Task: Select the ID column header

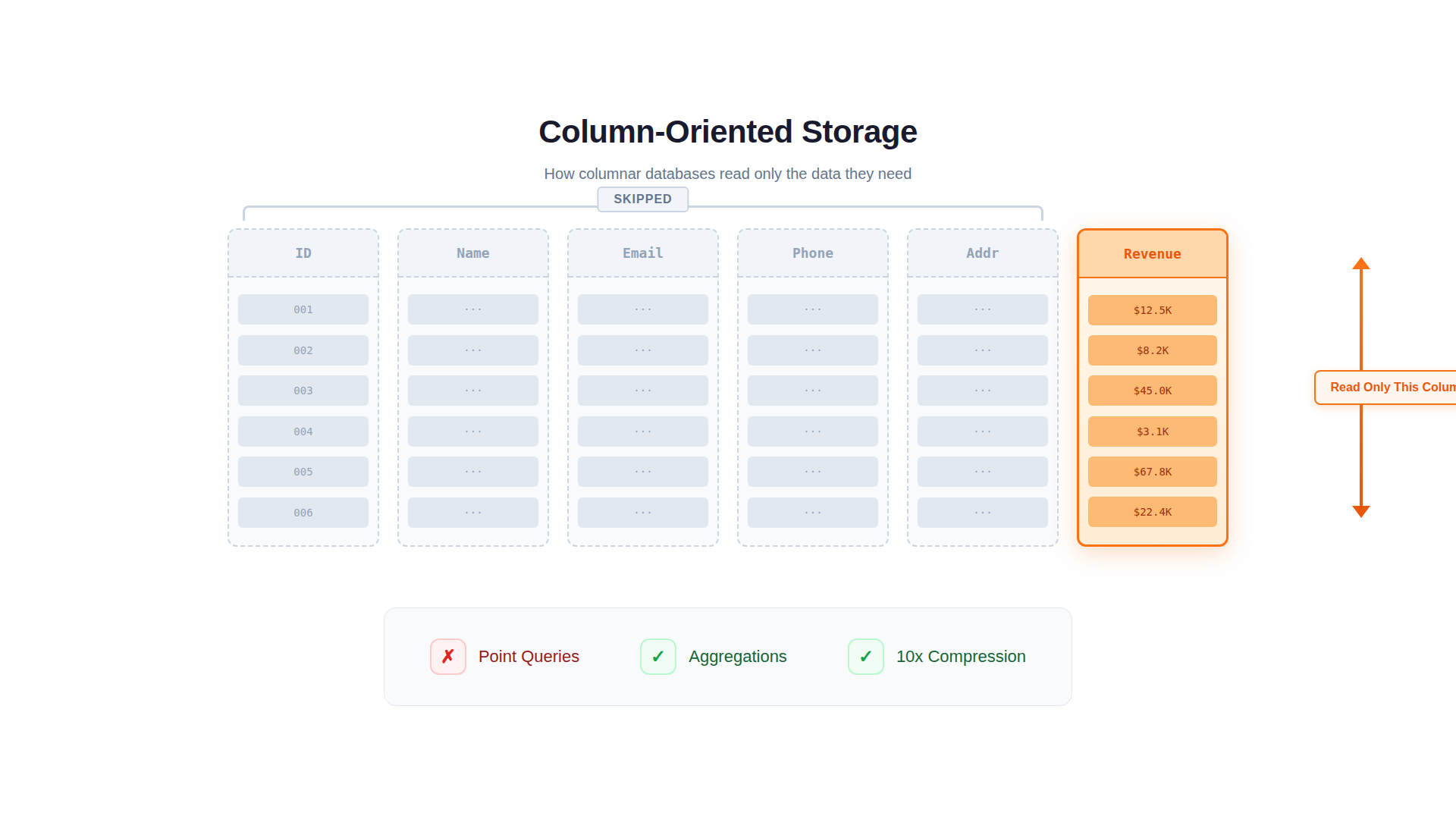Action: pyautogui.click(x=303, y=253)
